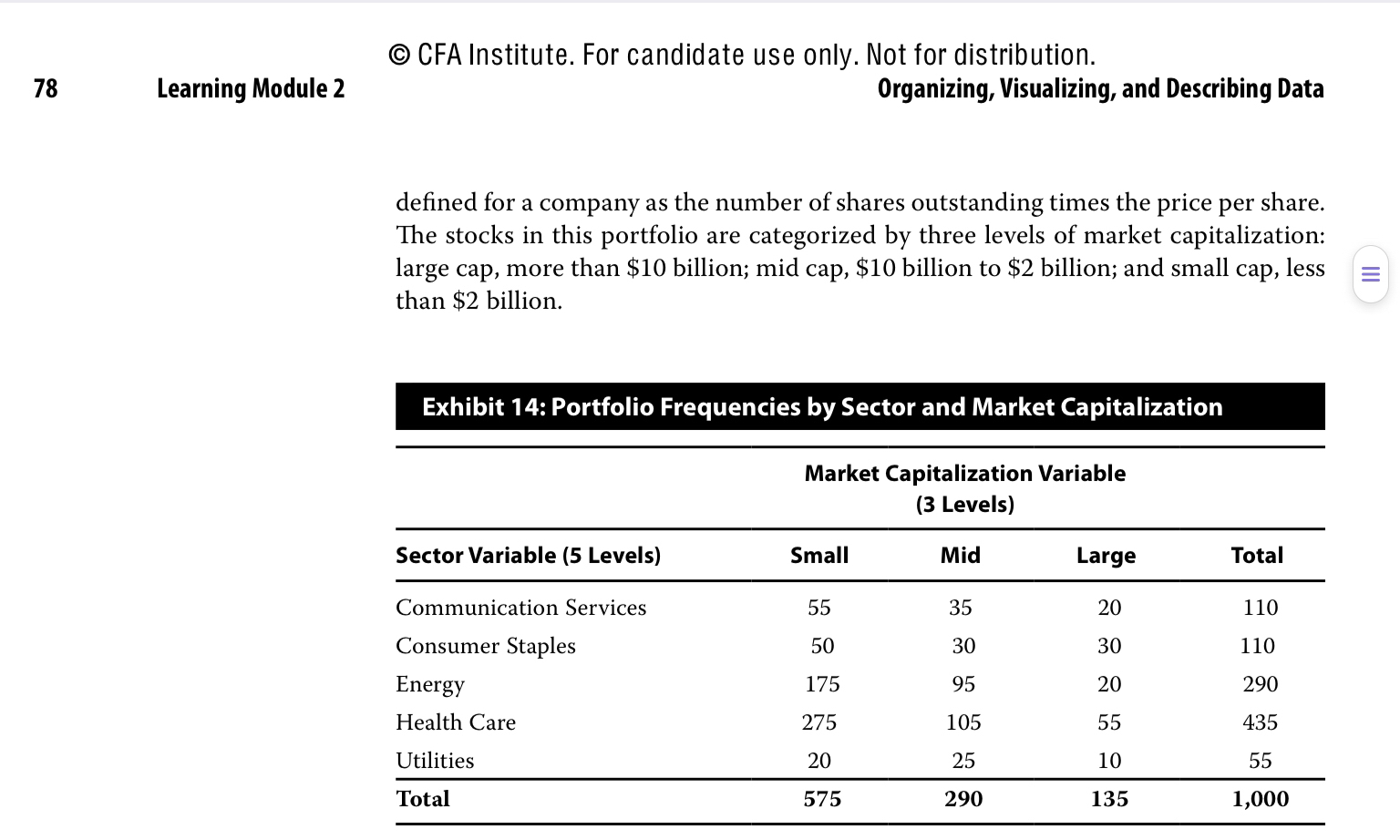
Task: Open the purple hamburger menu handle
Action: pos(1370,273)
